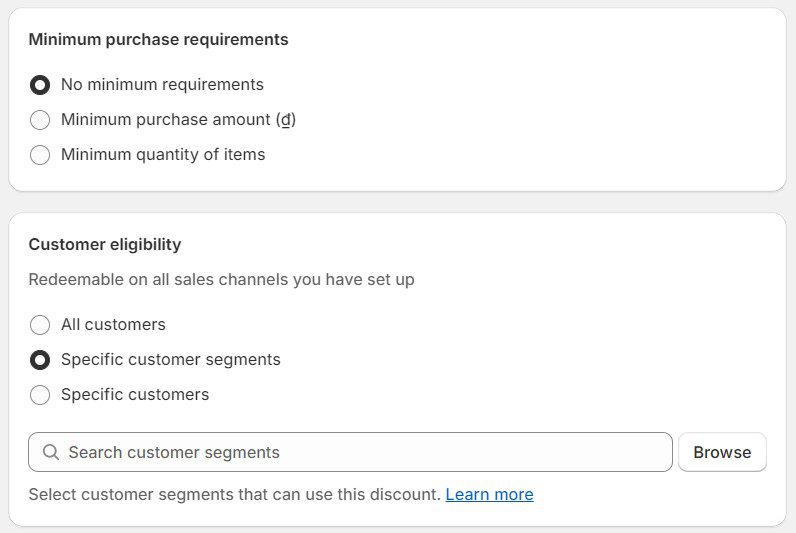Select the No minimum requirements radio button
The image size is (796, 533).
[40, 85]
